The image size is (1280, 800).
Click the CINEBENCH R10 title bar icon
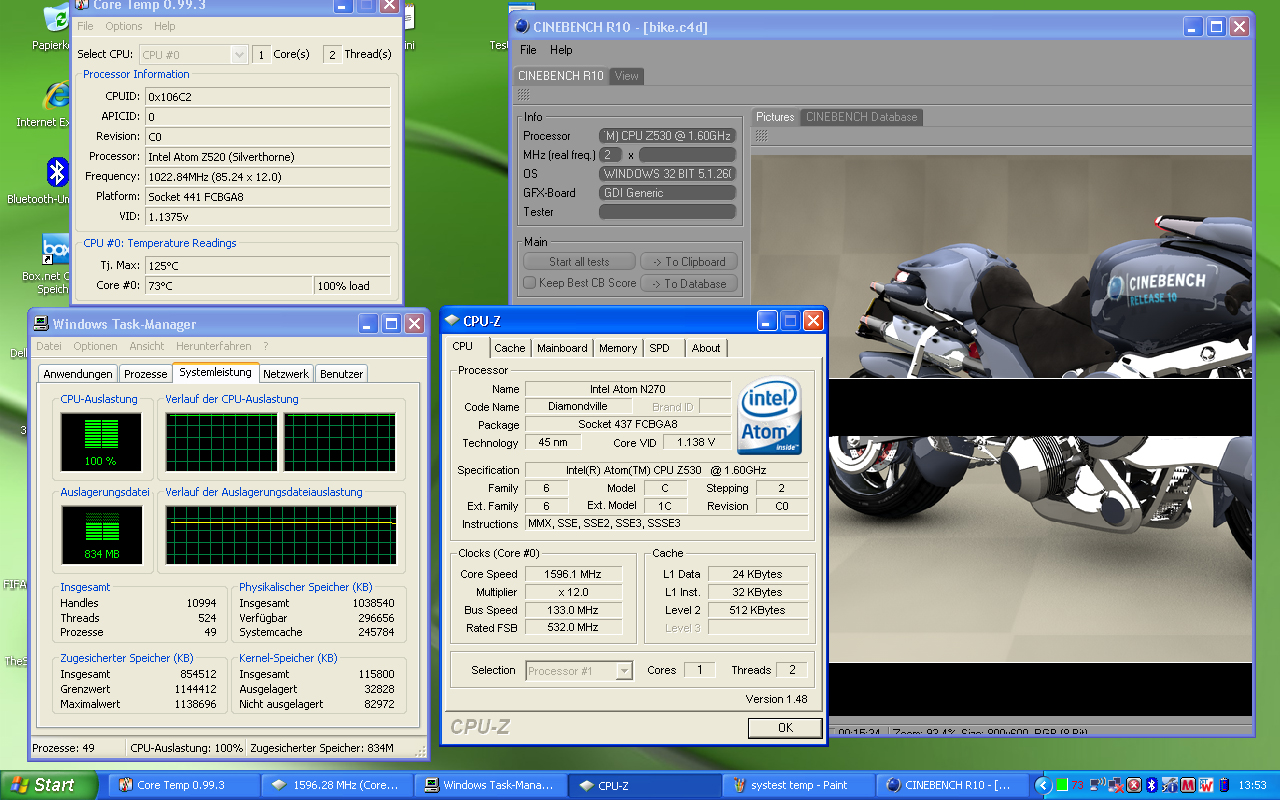coord(521,26)
